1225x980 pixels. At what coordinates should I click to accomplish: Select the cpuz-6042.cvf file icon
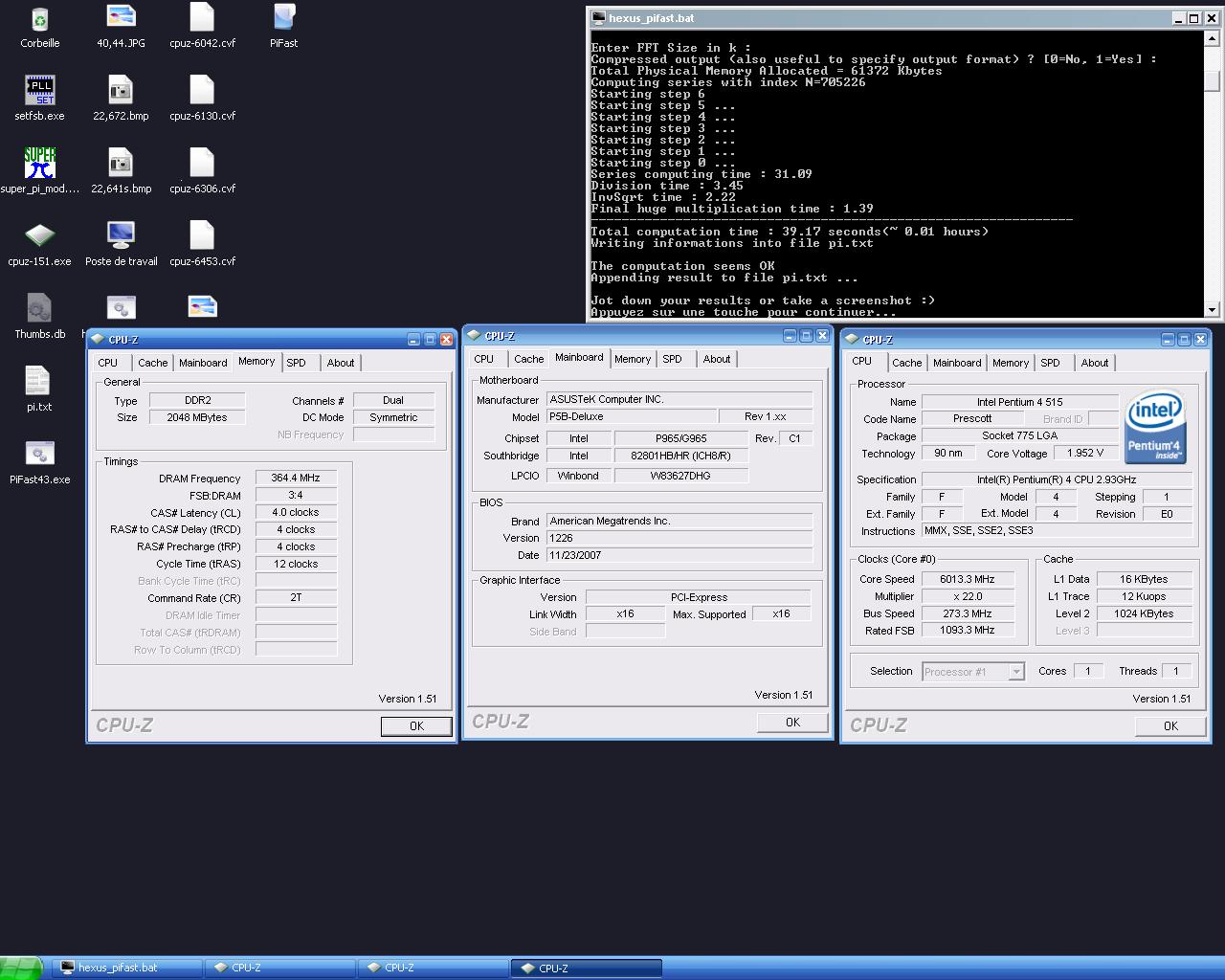click(x=202, y=17)
